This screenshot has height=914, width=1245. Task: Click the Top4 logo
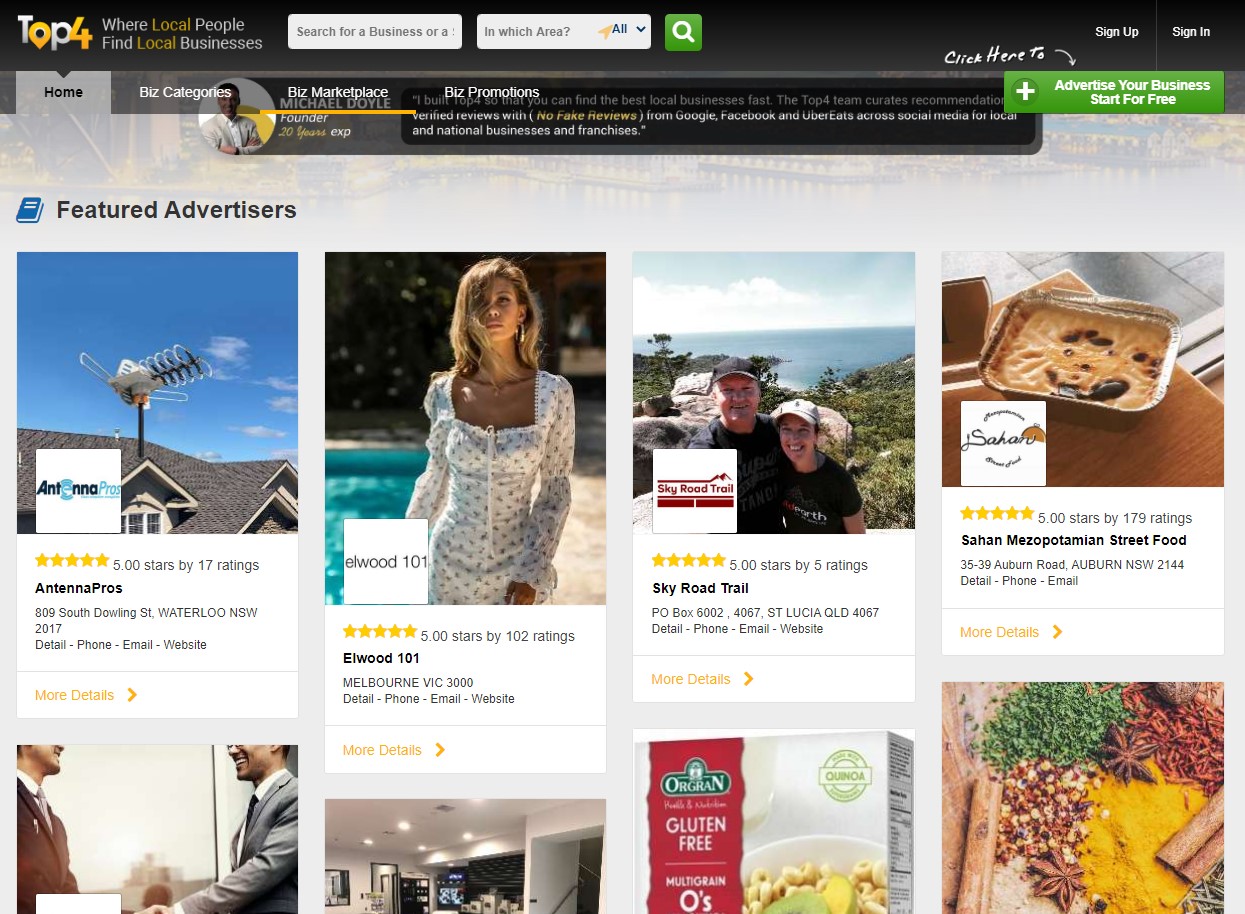(55, 32)
